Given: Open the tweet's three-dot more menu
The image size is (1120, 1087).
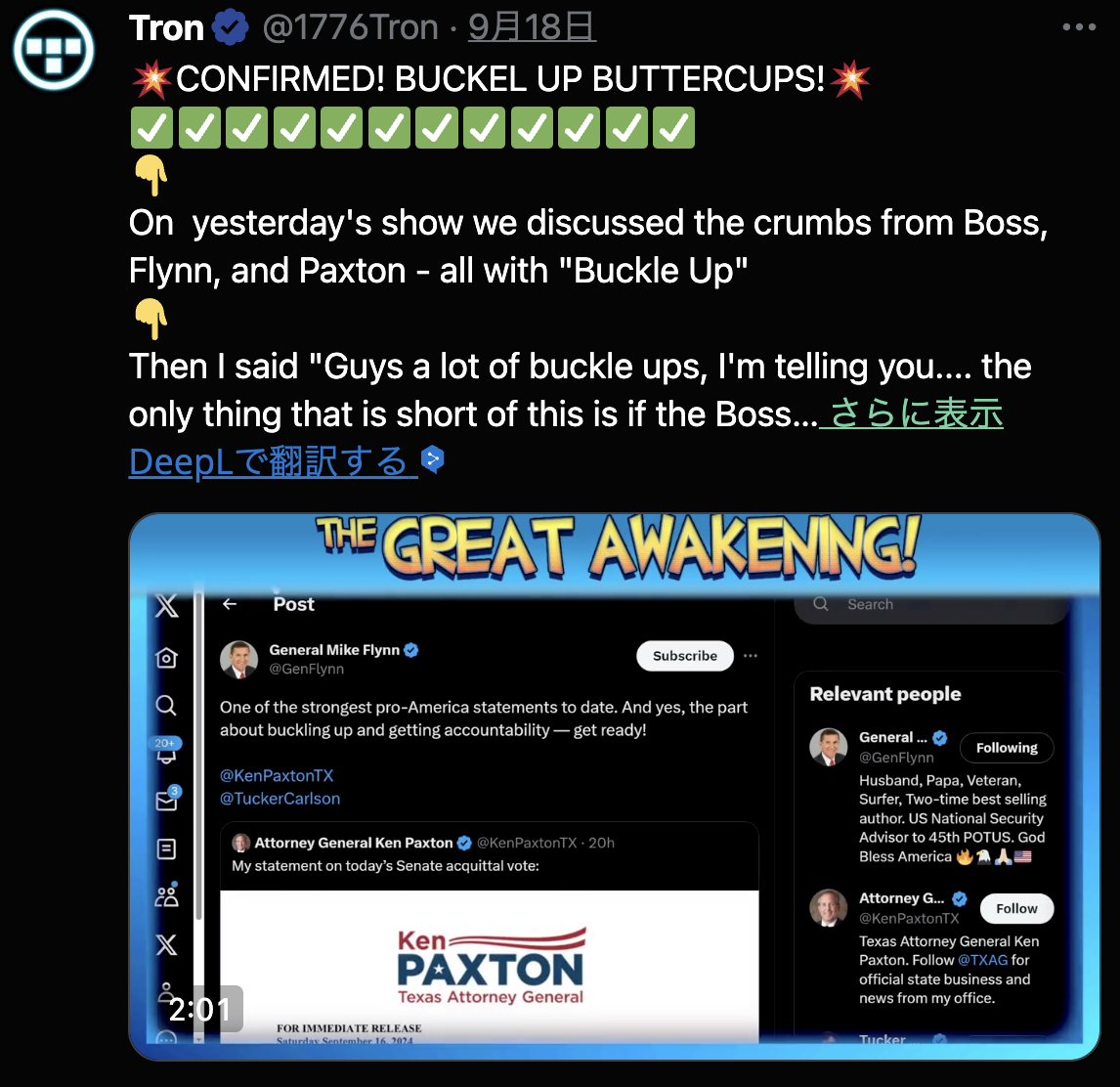Looking at the screenshot, I should pos(1079,27).
